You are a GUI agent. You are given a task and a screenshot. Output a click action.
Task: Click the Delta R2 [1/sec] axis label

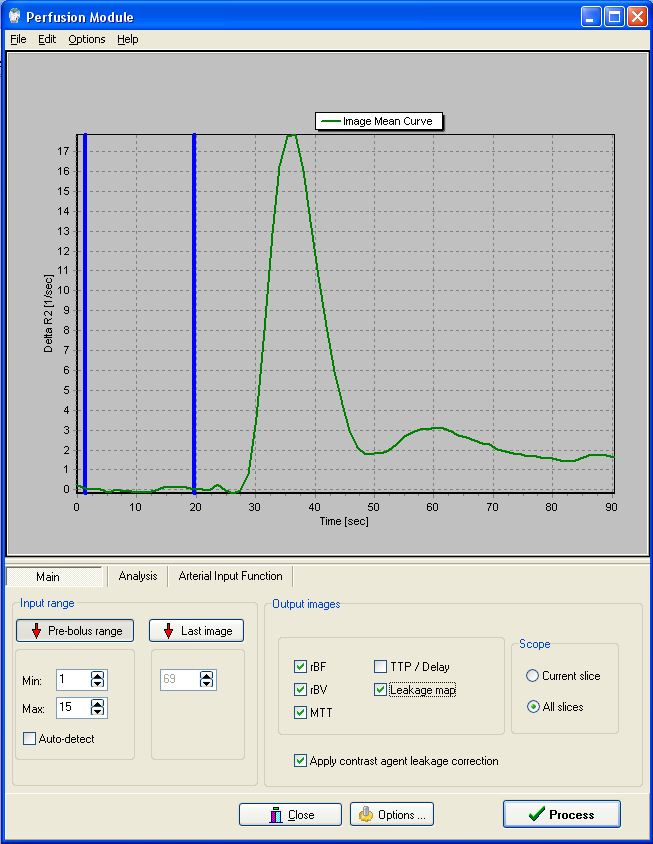[48, 314]
